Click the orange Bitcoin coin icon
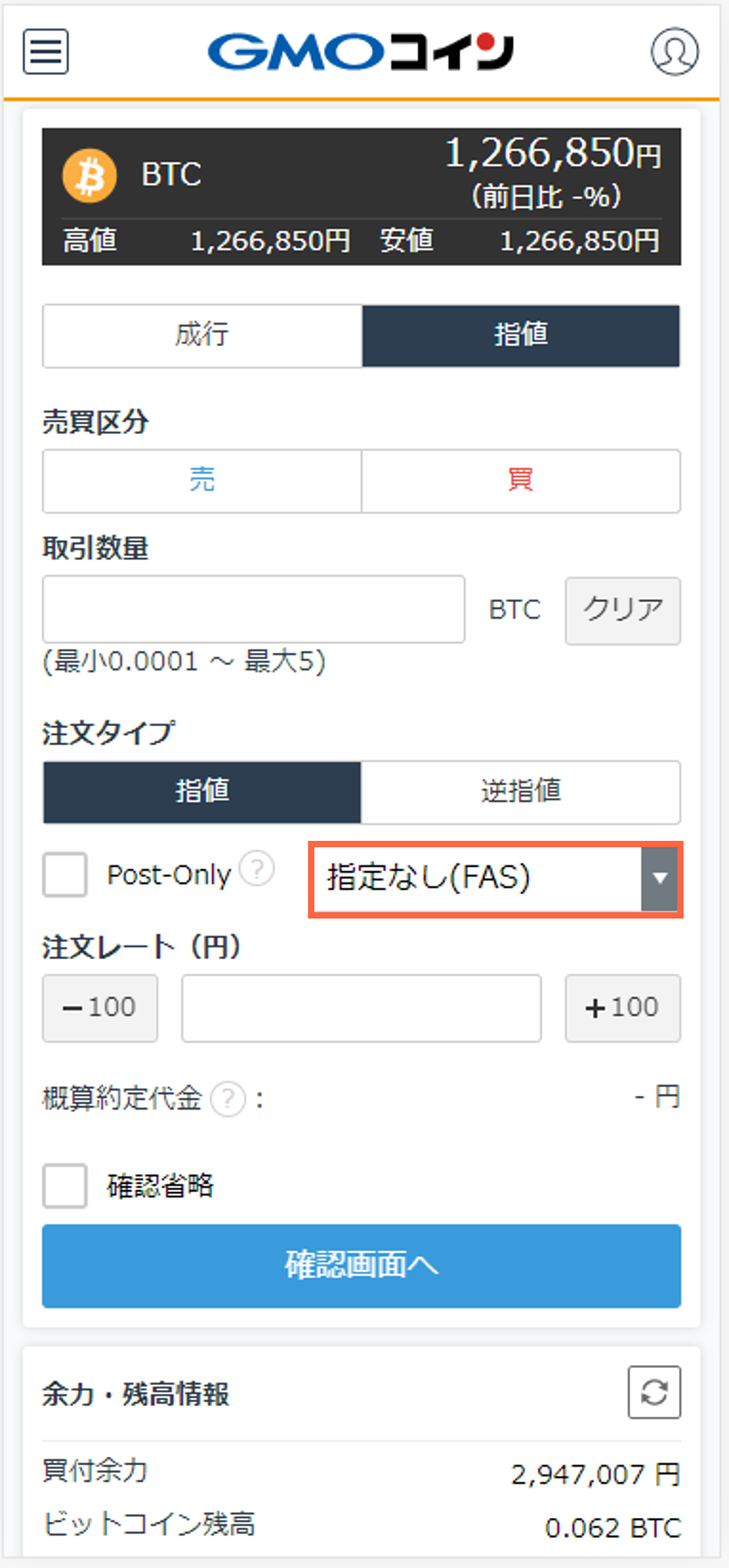Screen dimensions: 729x1568 click(x=89, y=175)
